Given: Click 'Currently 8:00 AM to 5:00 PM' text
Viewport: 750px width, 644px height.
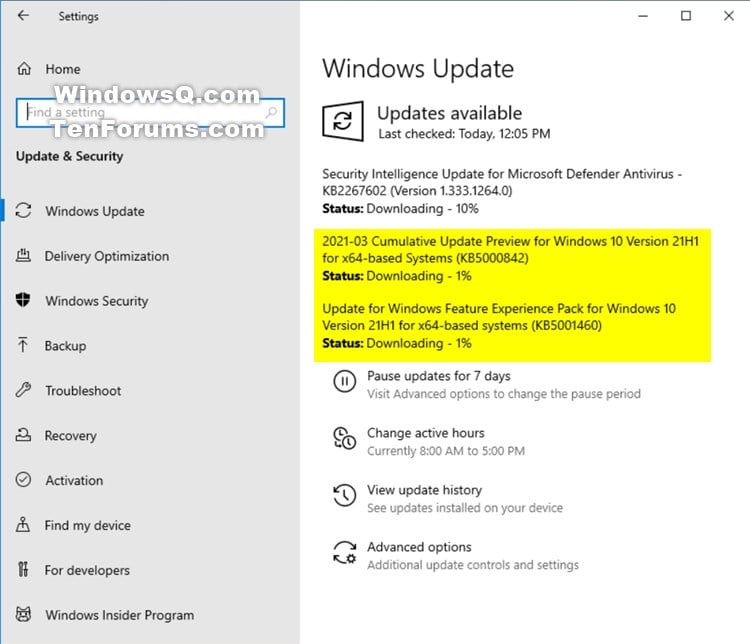Looking at the screenshot, I should coord(446,451).
